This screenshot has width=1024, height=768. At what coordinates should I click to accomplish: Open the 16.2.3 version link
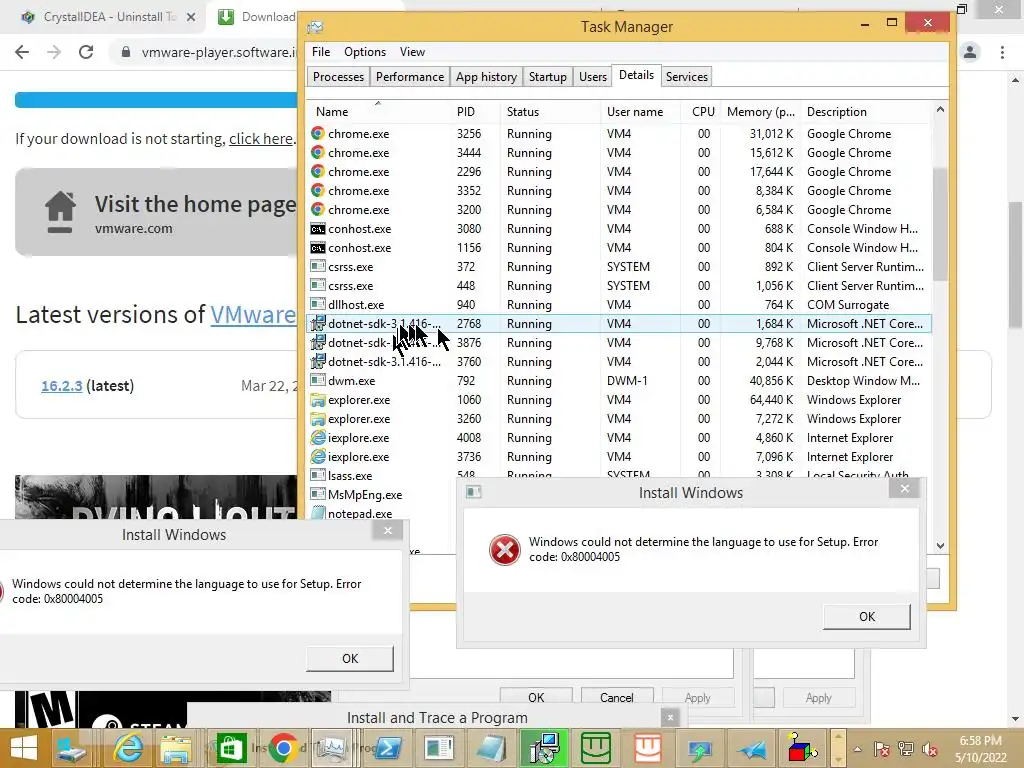61,386
